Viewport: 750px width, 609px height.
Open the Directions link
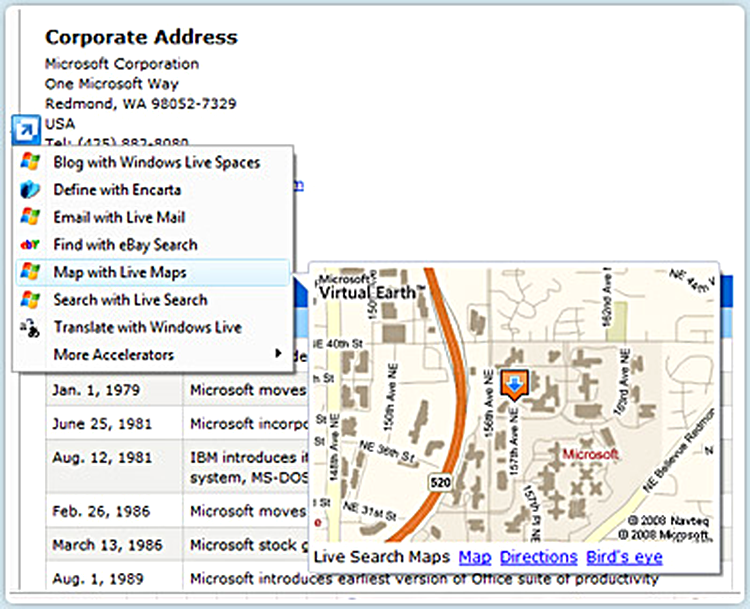coord(539,557)
